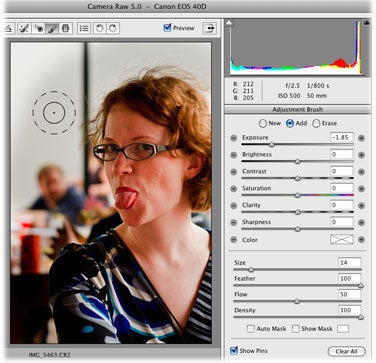Image resolution: width=376 pixels, height=363 pixels.
Task: Click the Saturation slider handle
Action: pos(298,195)
